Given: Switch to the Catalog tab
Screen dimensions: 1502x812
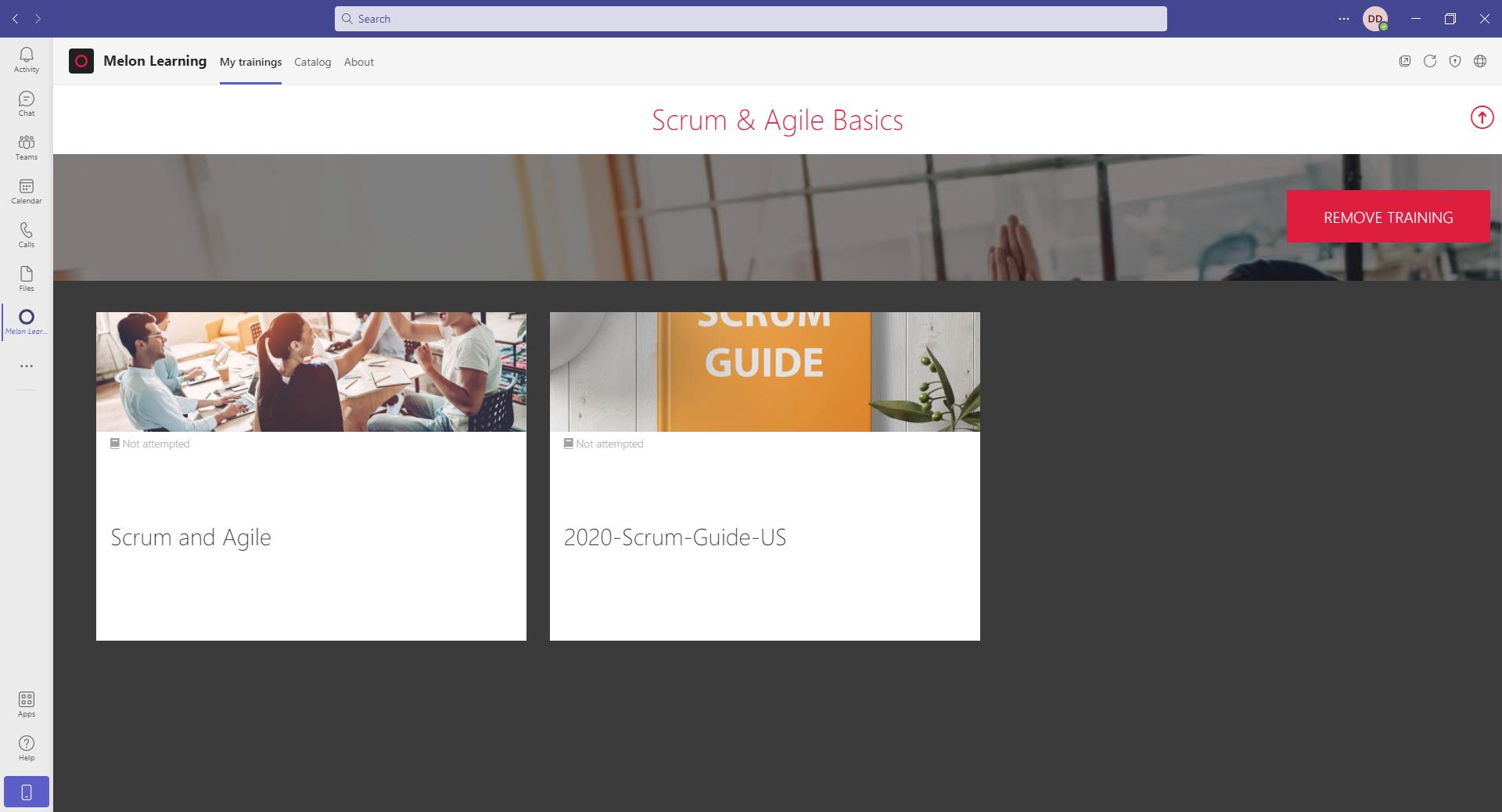Looking at the screenshot, I should point(312,62).
